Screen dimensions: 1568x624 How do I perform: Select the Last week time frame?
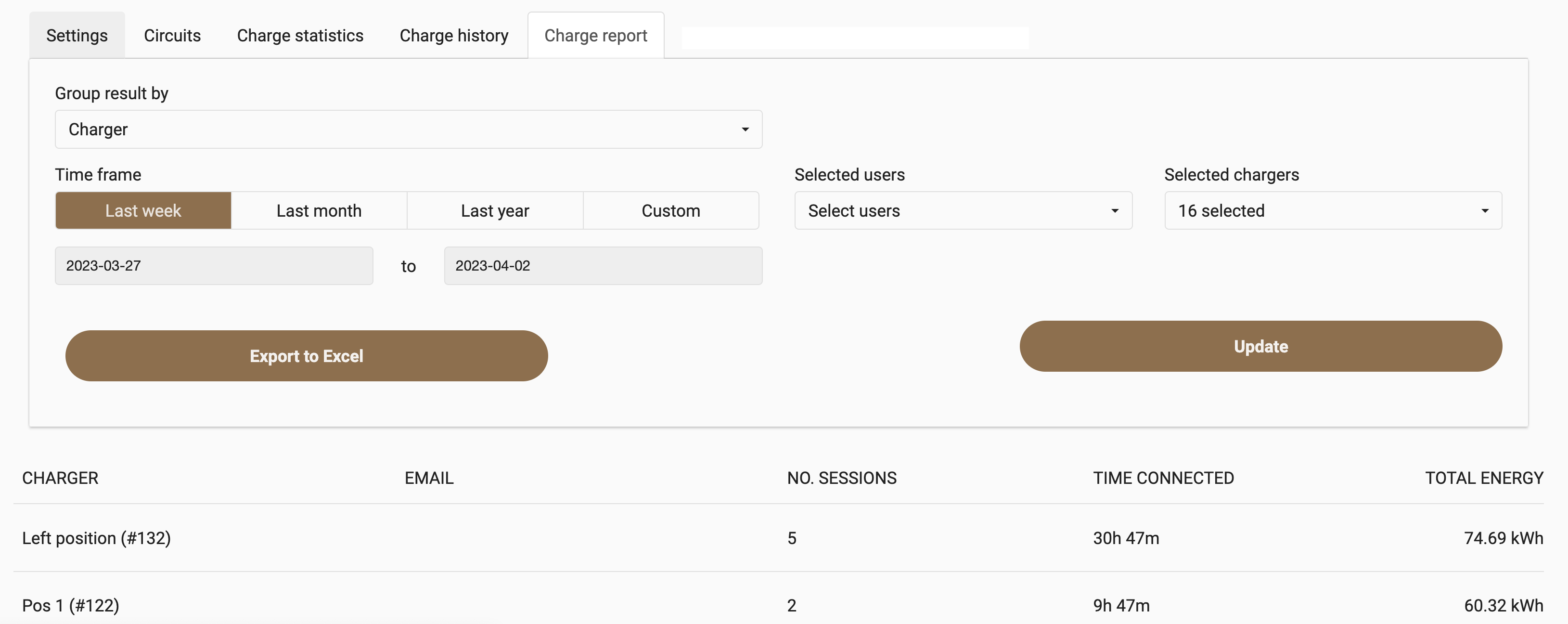tap(142, 210)
